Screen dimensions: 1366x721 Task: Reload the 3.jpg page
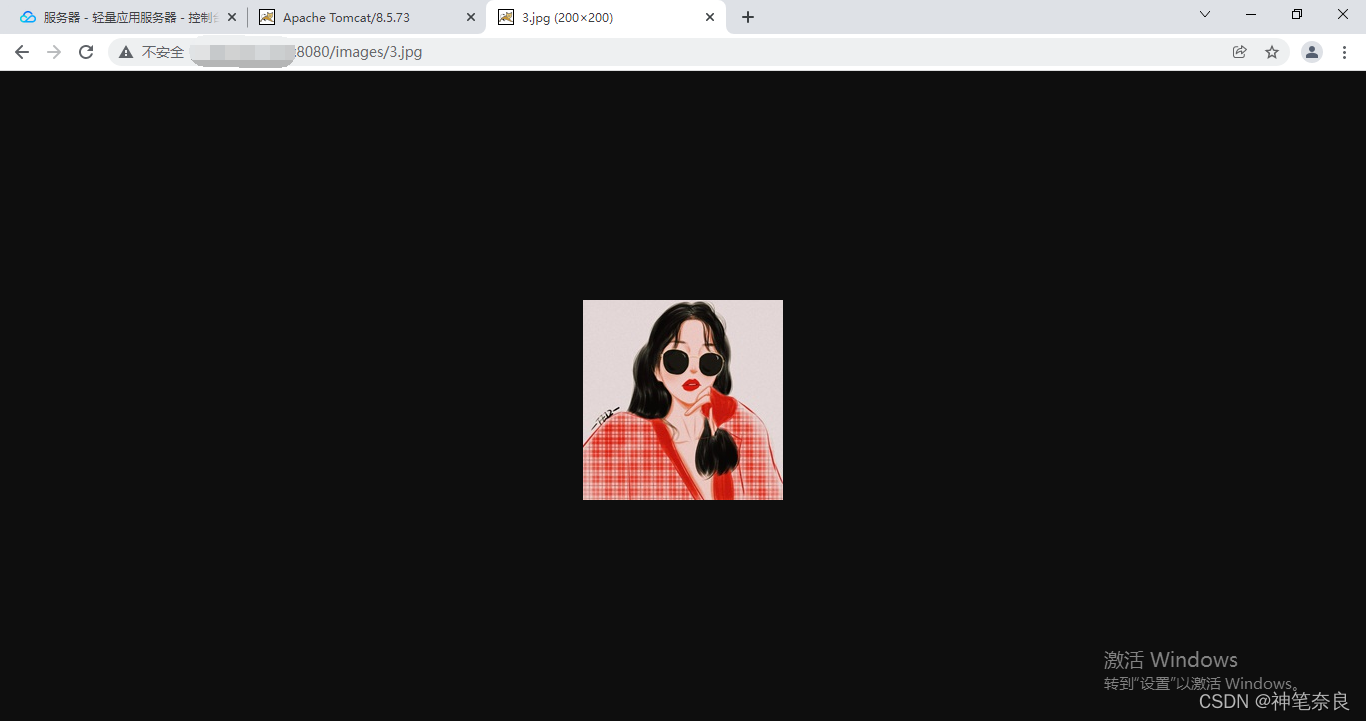(x=86, y=52)
